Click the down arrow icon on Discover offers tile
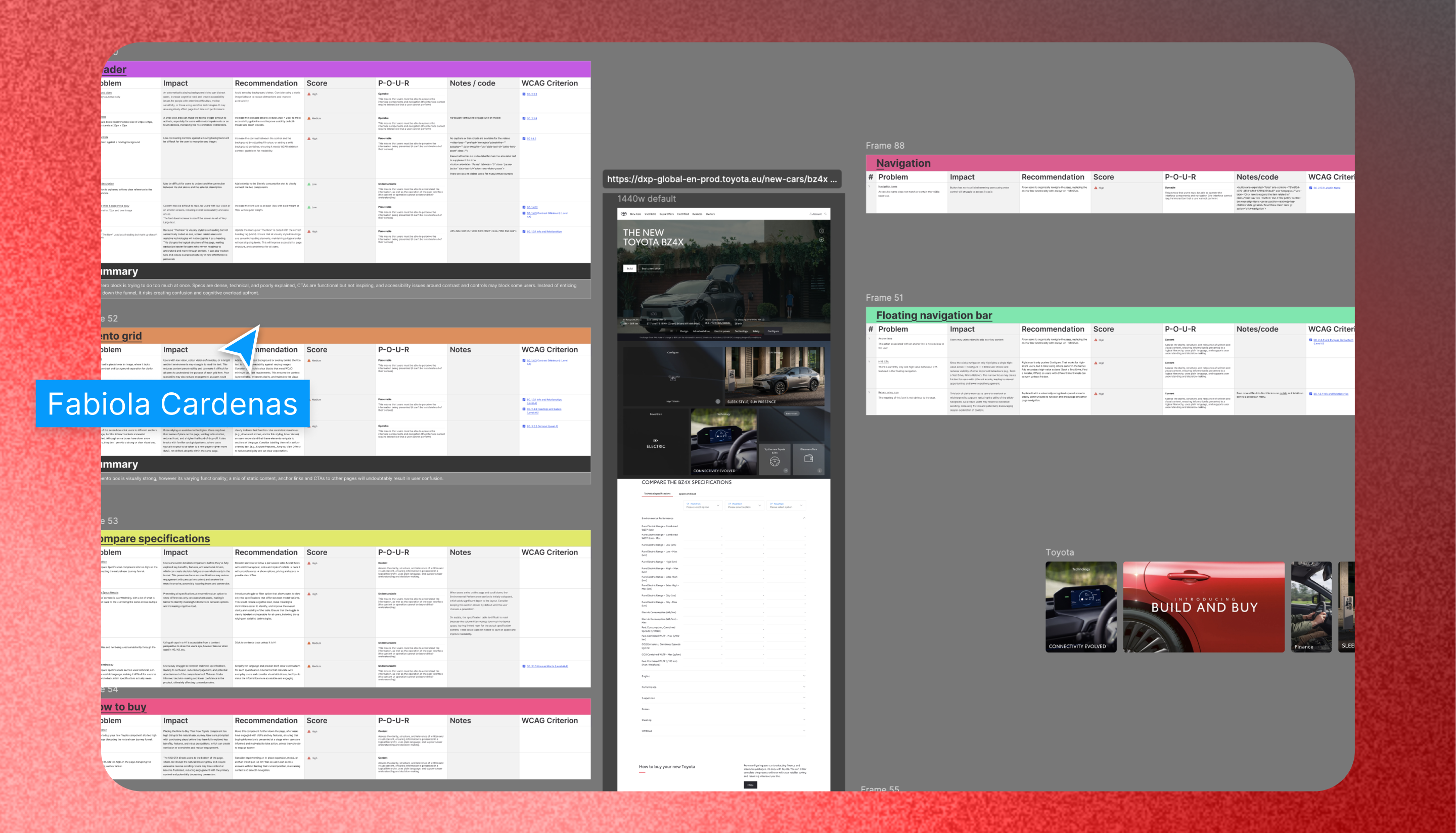 (819, 471)
